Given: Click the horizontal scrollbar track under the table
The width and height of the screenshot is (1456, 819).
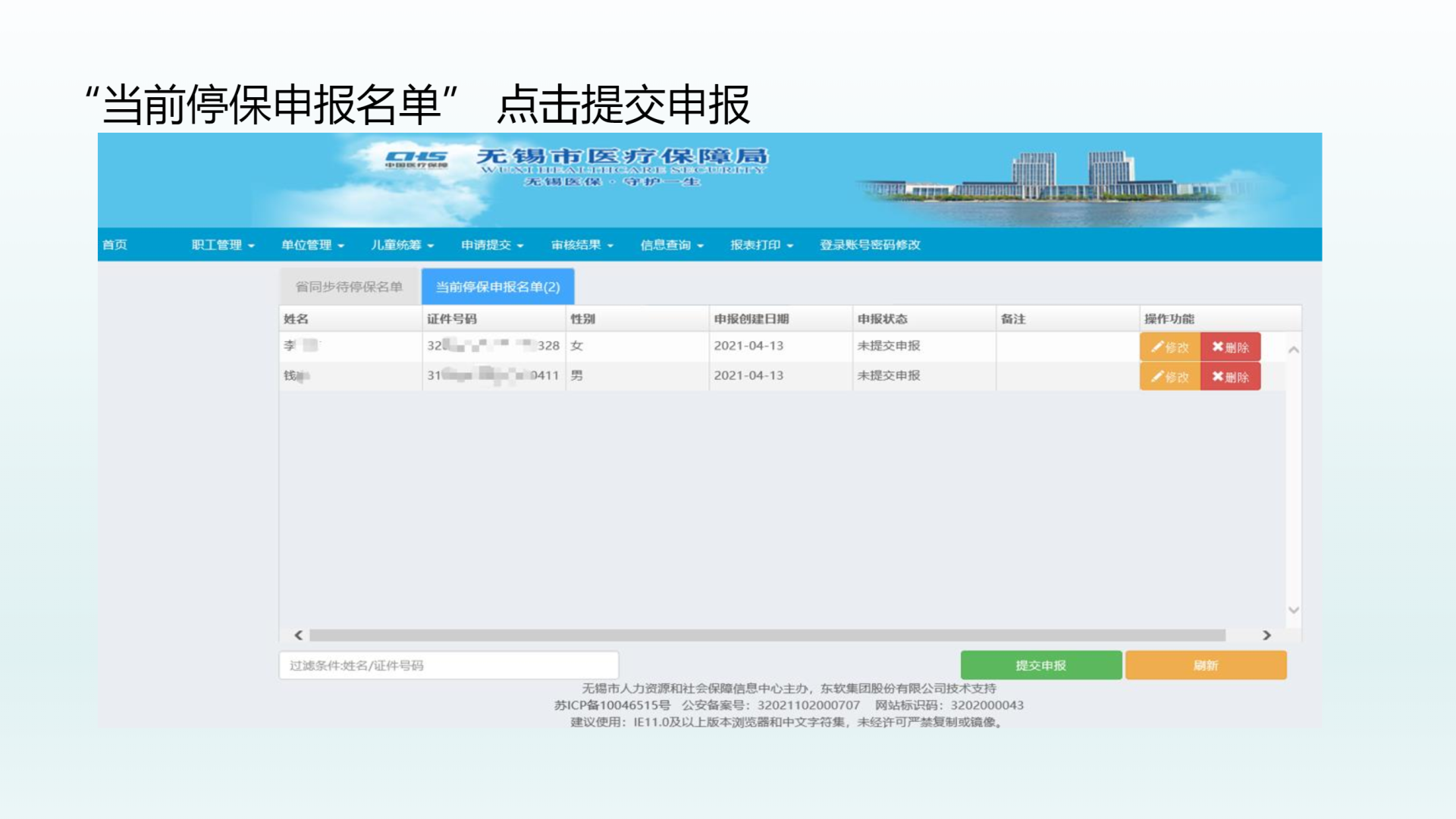Looking at the screenshot, I should pyautogui.click(x=767, y=635).
